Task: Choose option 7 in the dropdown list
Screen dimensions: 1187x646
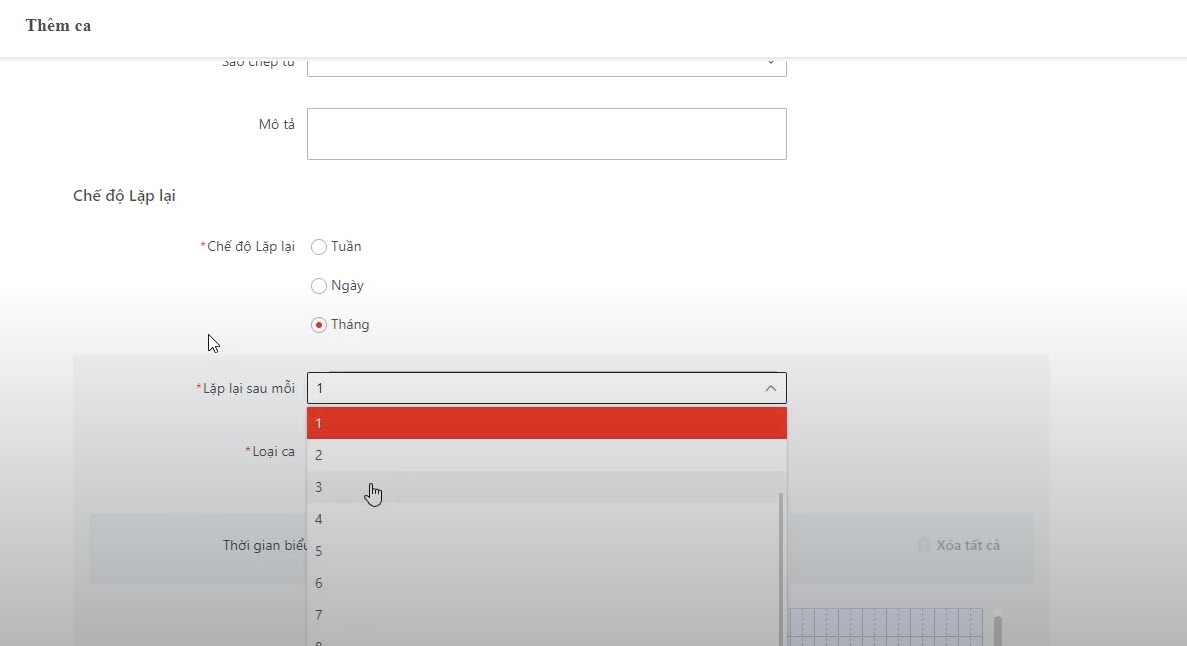Action: point(546,615)
